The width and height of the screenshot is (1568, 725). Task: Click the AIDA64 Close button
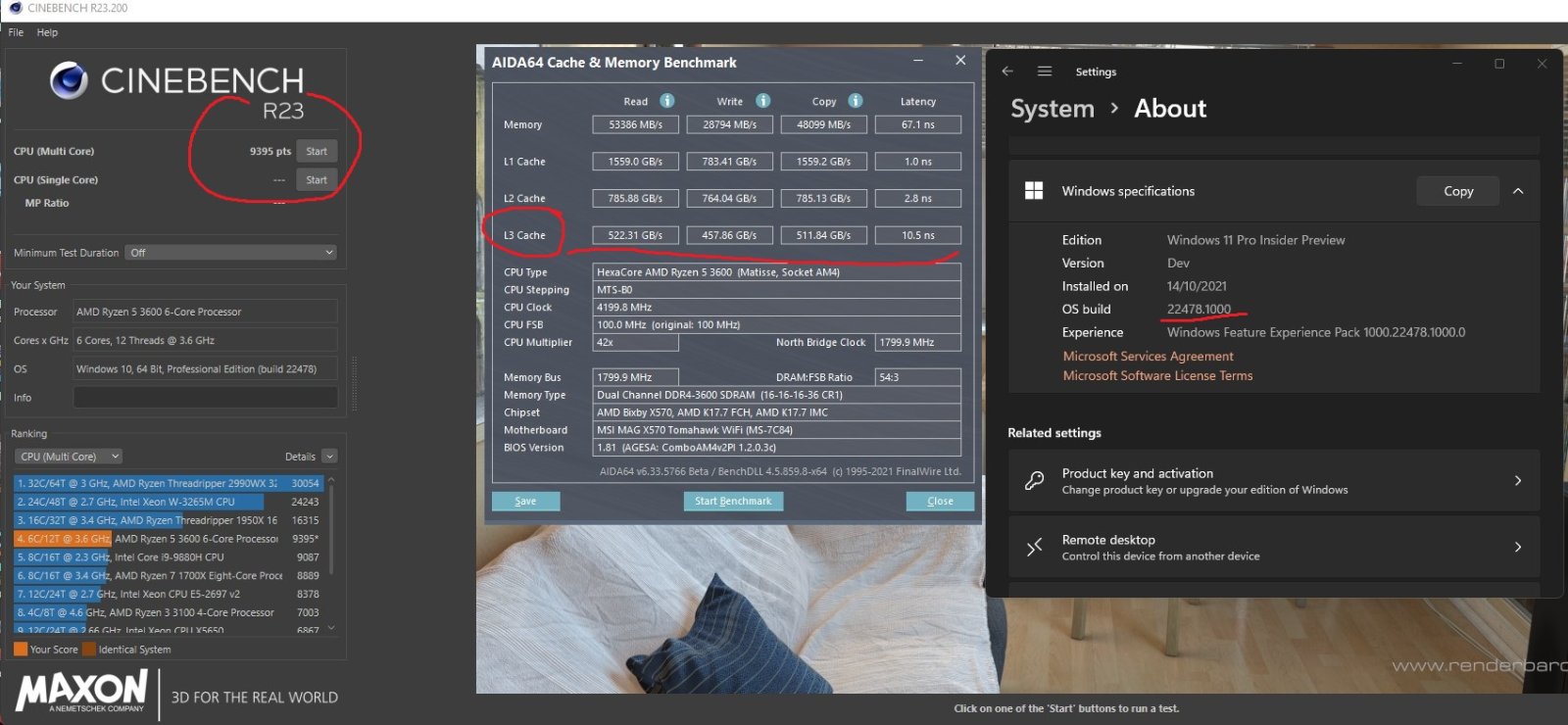click(941, 501)
